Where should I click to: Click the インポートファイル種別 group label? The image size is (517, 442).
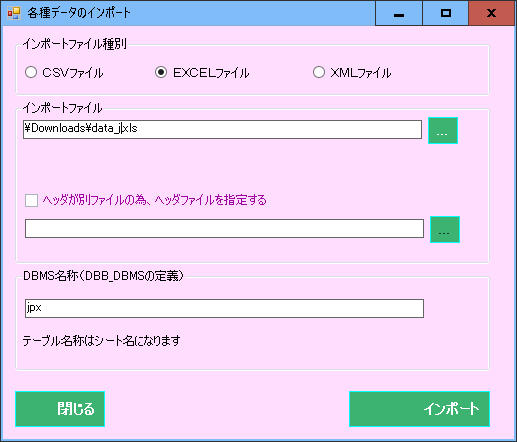pyautogui.click(x=75, y=44)
